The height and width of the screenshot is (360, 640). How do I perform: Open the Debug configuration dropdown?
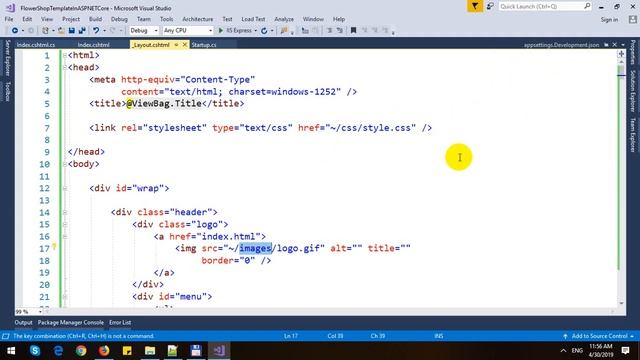click(143, 31)
